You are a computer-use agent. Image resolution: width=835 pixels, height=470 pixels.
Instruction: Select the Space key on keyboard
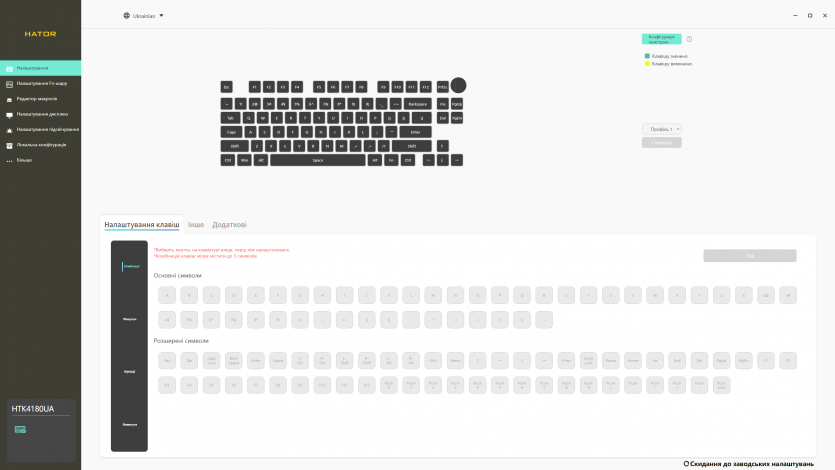click(x=317, y=160)
